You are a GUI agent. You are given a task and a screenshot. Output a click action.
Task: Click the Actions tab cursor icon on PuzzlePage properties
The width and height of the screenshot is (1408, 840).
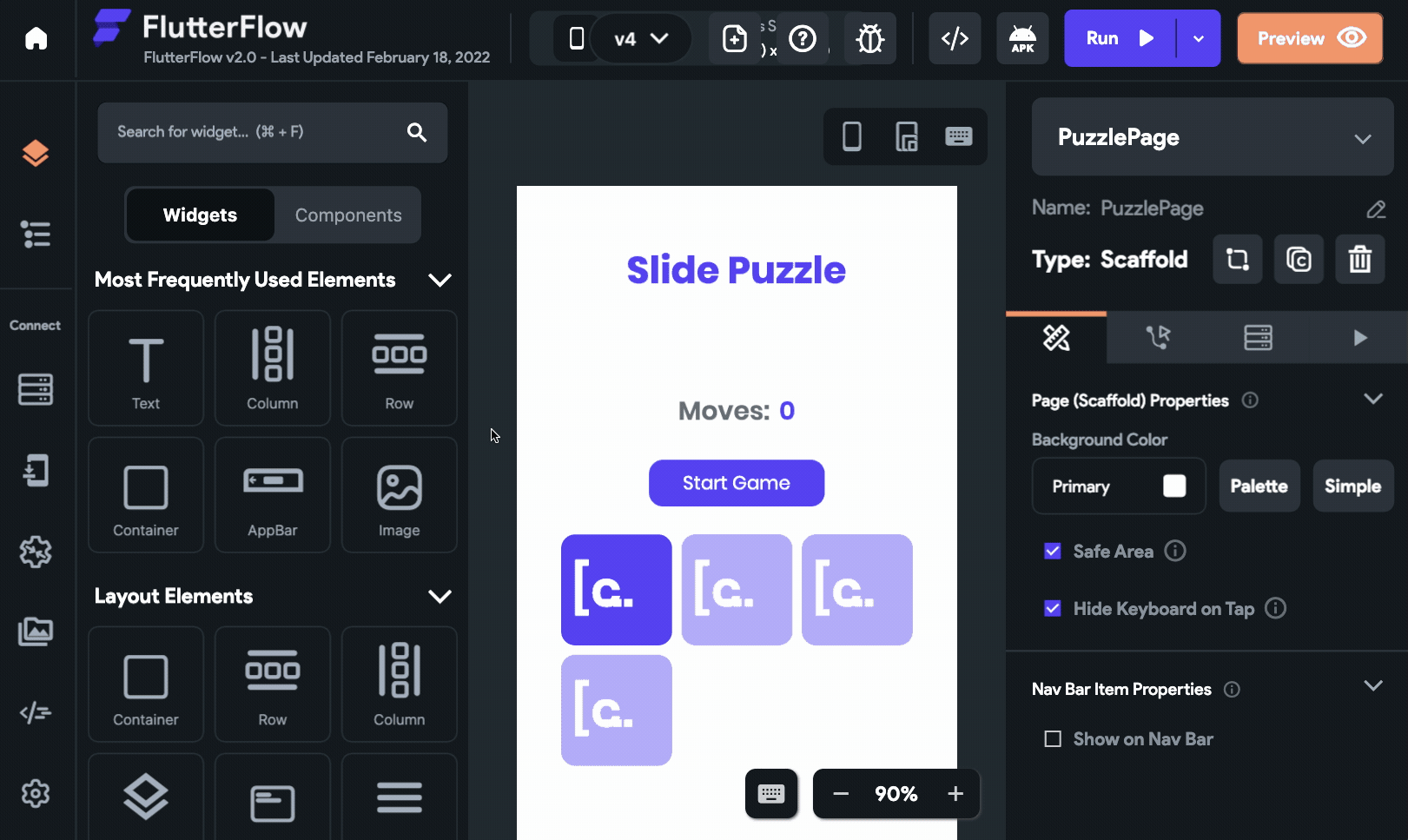pos(1157,338)
